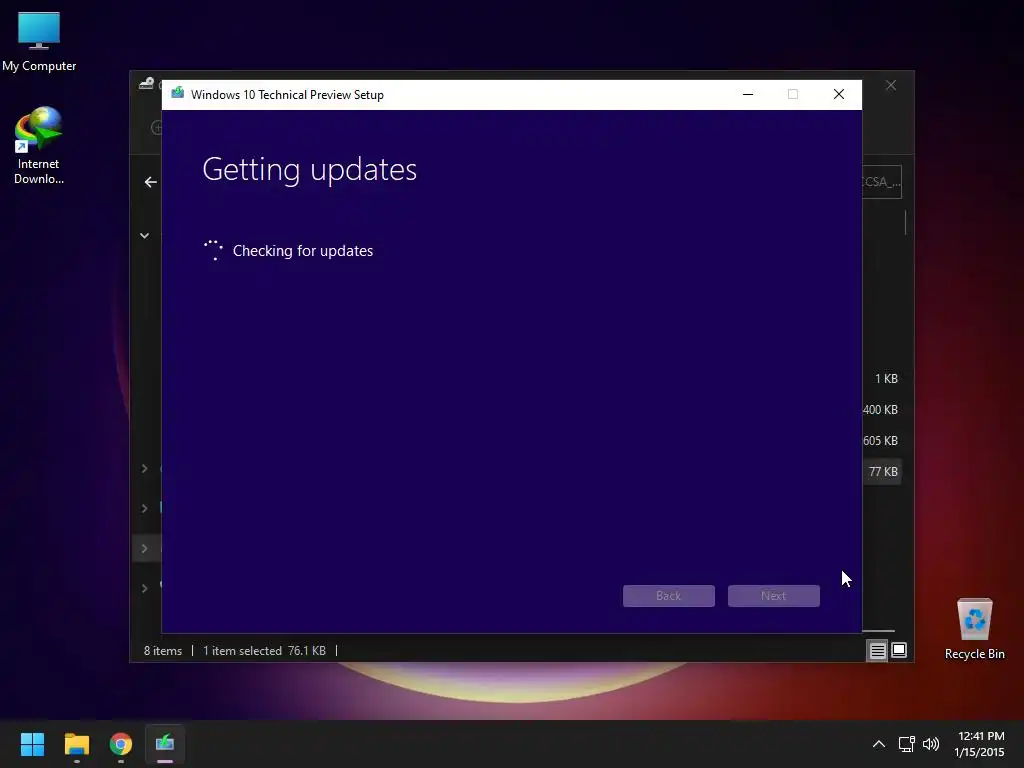
Task: Switch Explorer to details view
Action: 878,650
